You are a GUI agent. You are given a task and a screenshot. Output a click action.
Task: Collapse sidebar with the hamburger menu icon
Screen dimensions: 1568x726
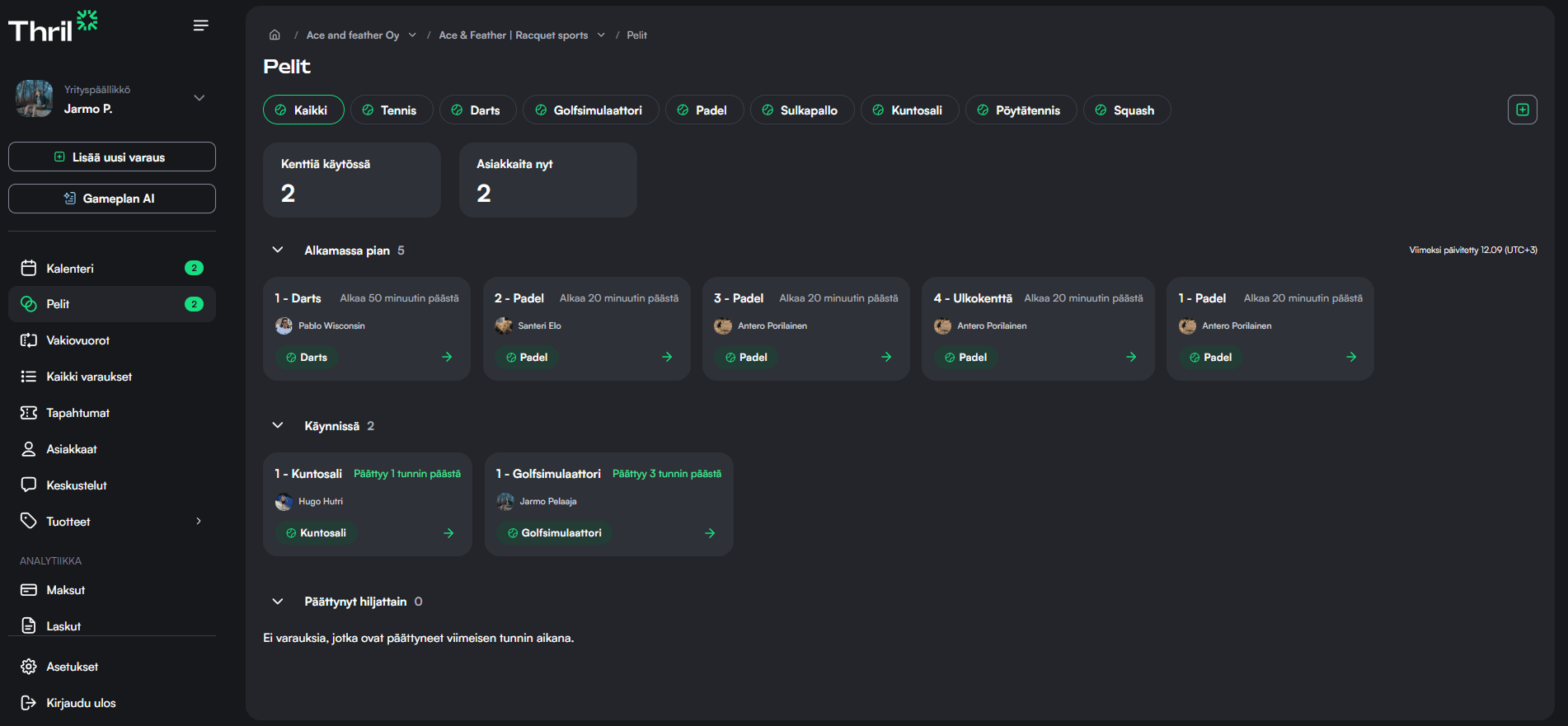click(x=200, y=26)
